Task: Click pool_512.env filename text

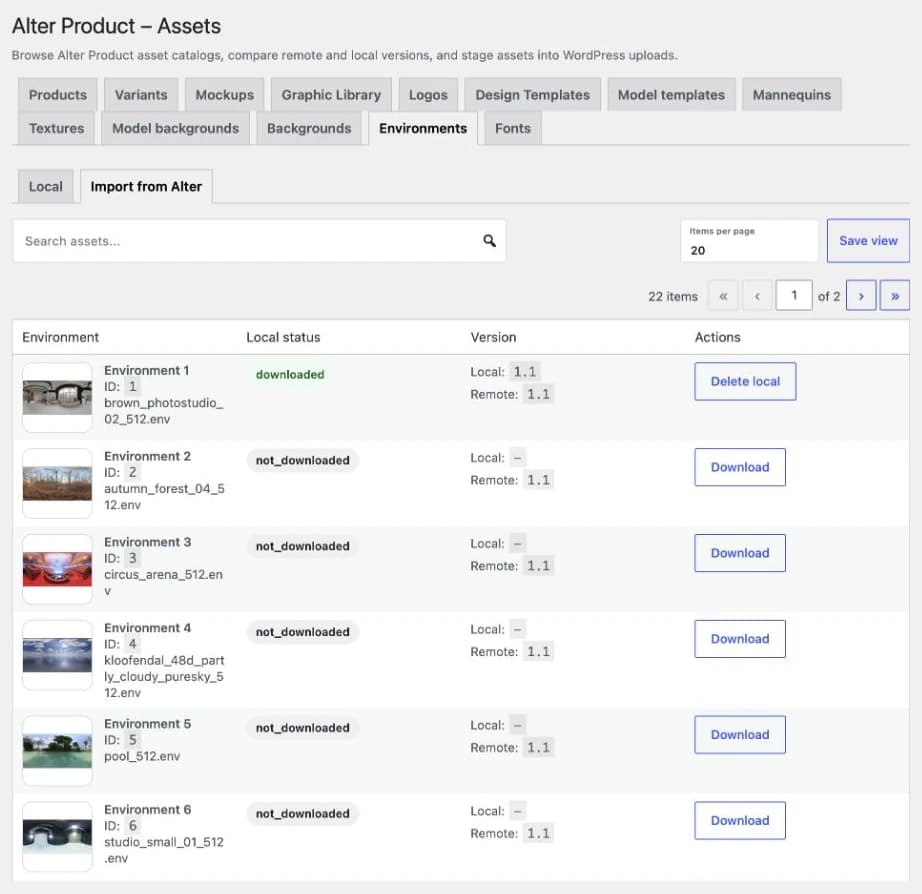Action: [142, 756]
